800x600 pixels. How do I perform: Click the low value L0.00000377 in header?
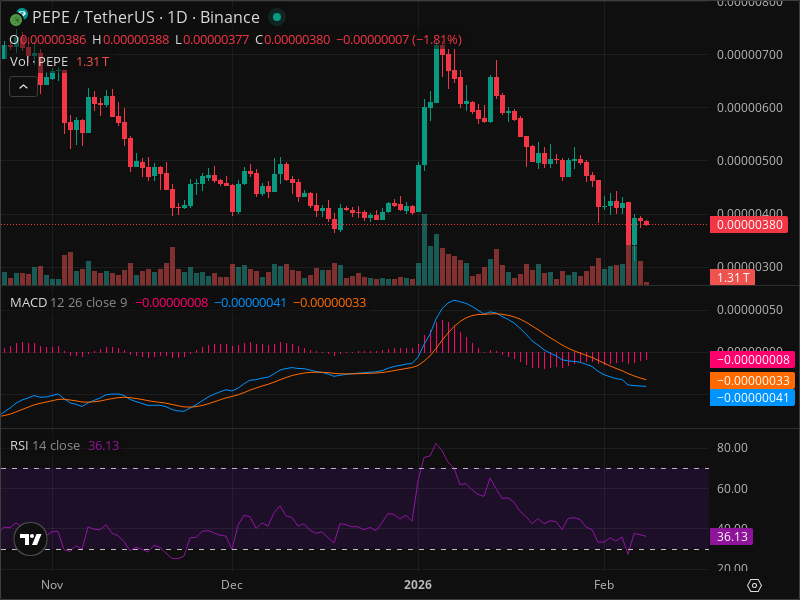[x=212, y=40]
